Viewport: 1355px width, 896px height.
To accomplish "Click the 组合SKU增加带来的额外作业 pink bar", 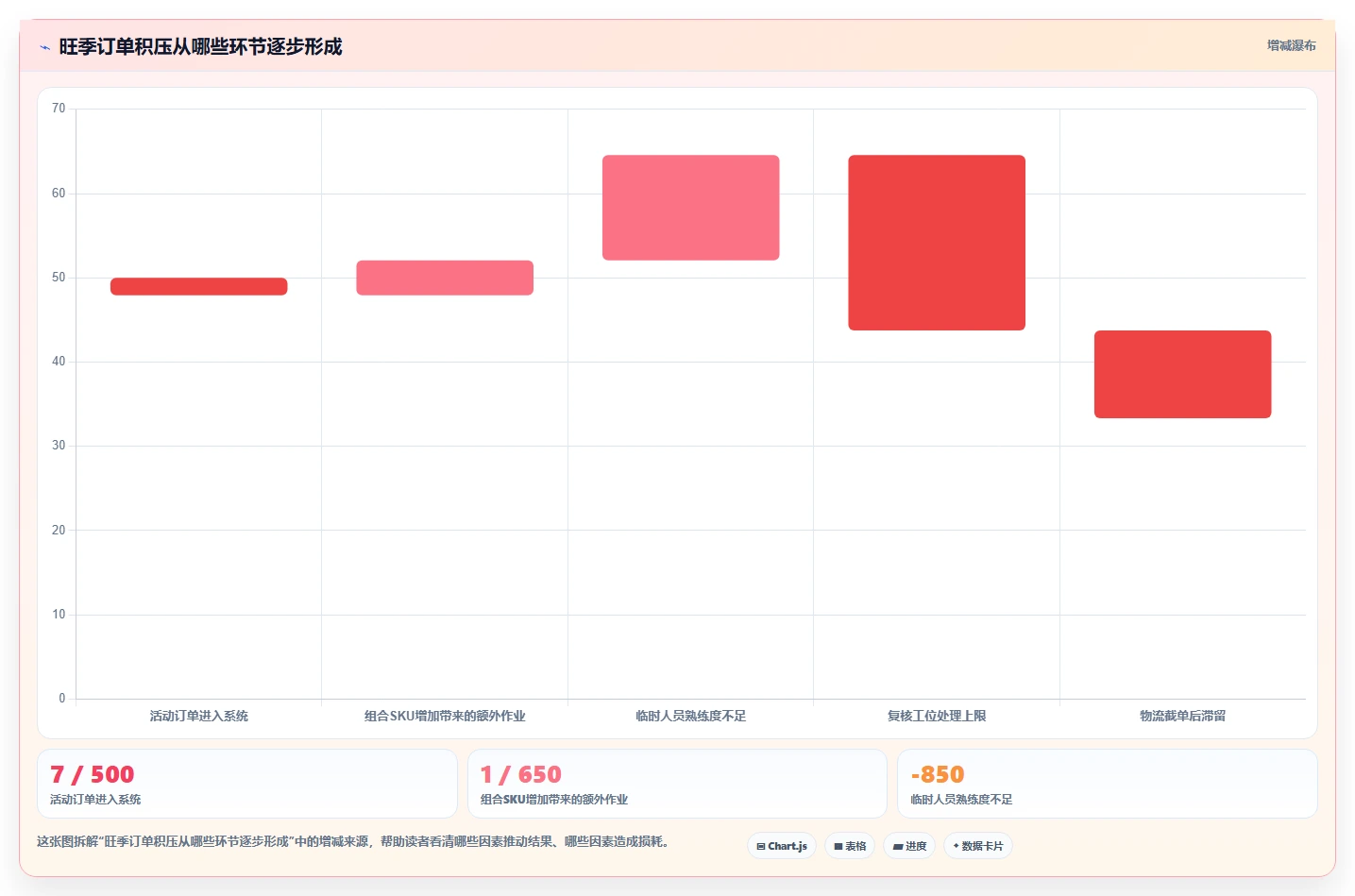I will tap(445, 278).
